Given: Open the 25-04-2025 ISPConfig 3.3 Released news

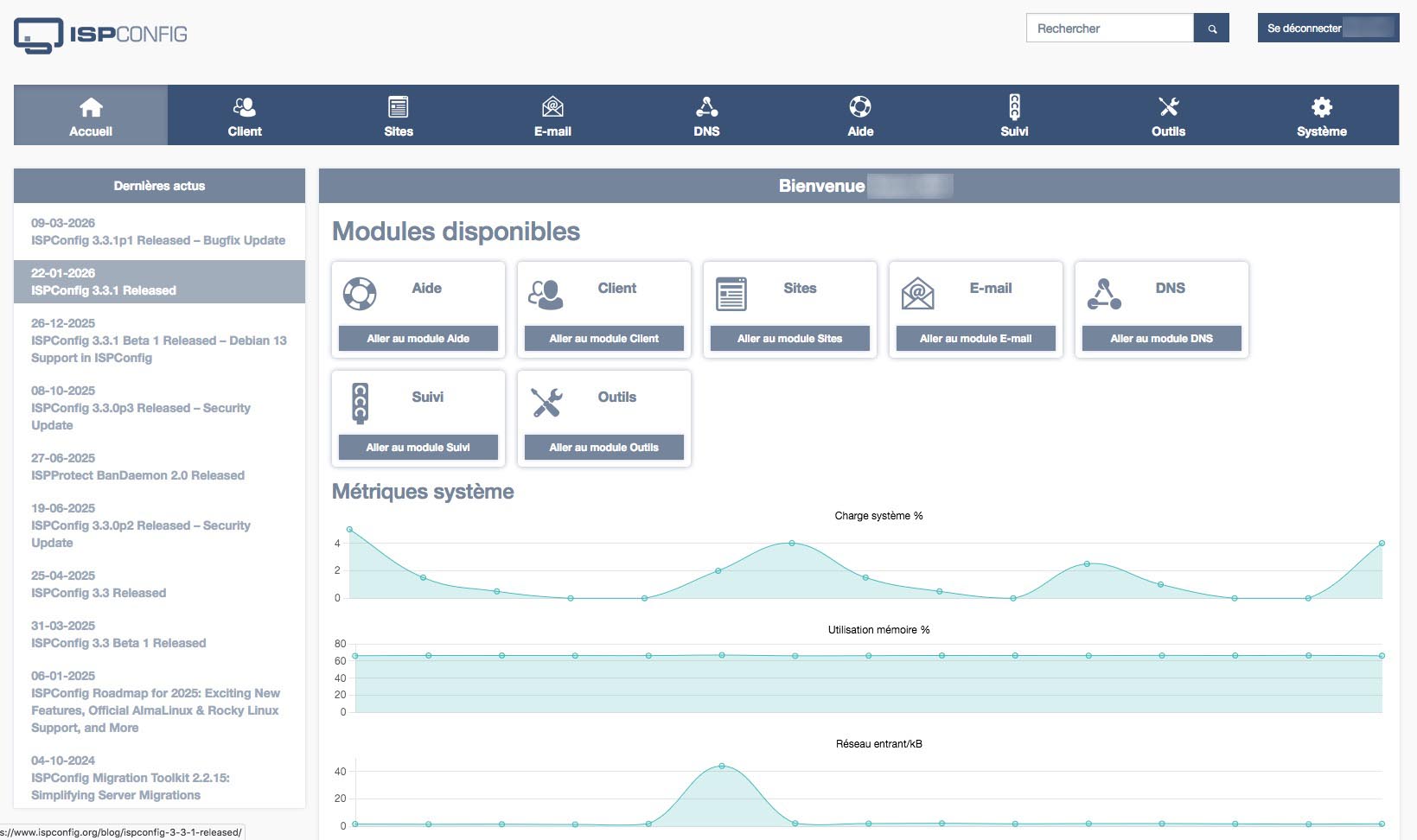Looking at the screenshot, I should pos(159,584).
